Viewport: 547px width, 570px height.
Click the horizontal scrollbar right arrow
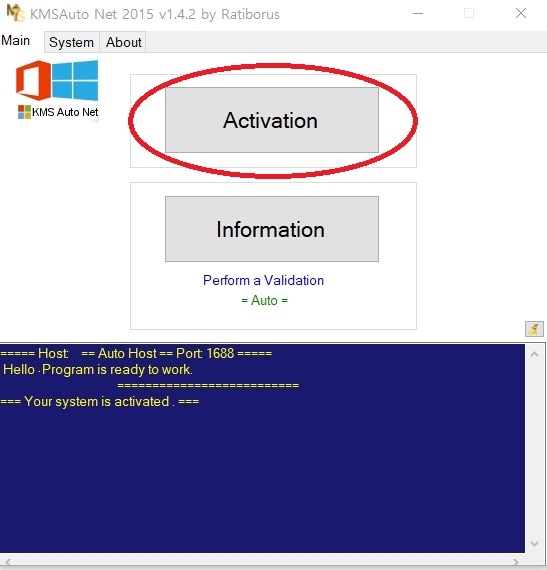[515, 563]
